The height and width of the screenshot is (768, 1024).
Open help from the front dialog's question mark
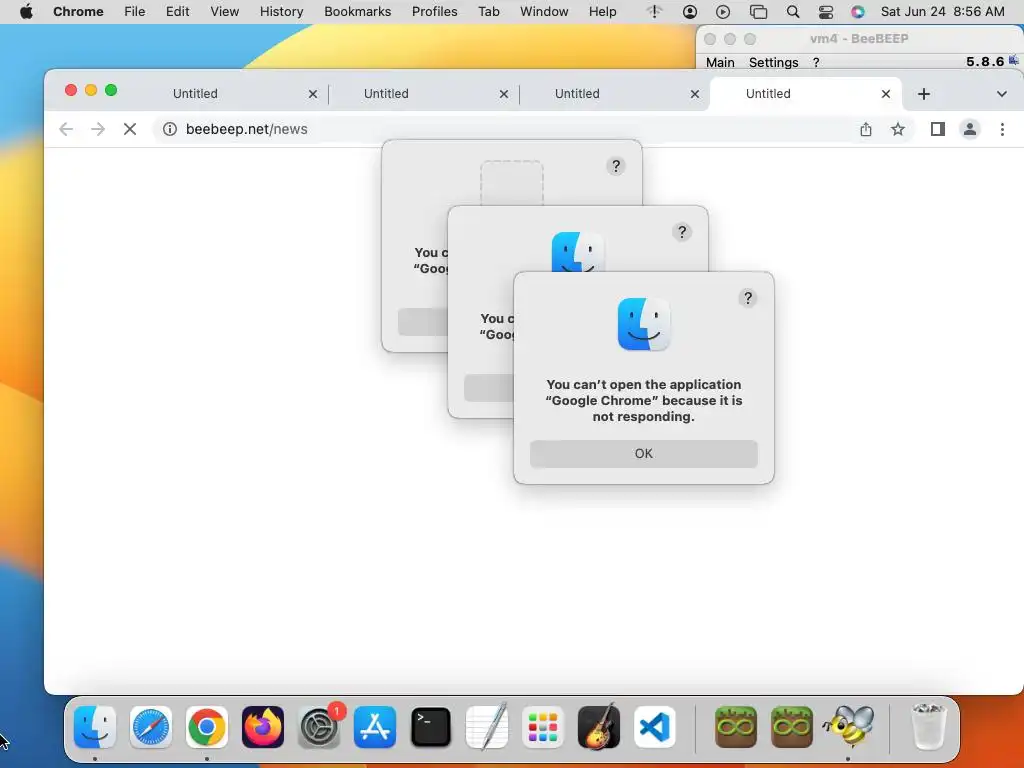[x=748, y=298]
